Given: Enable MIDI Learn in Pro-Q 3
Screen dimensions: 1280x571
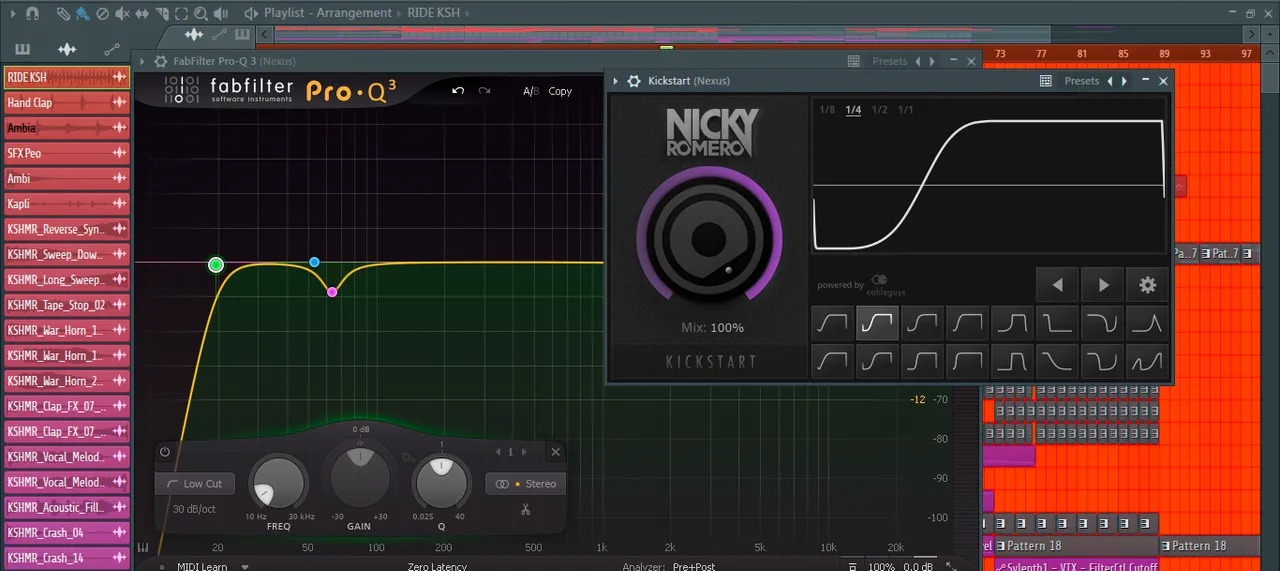Looking at the screenshot, I should 203,567.
